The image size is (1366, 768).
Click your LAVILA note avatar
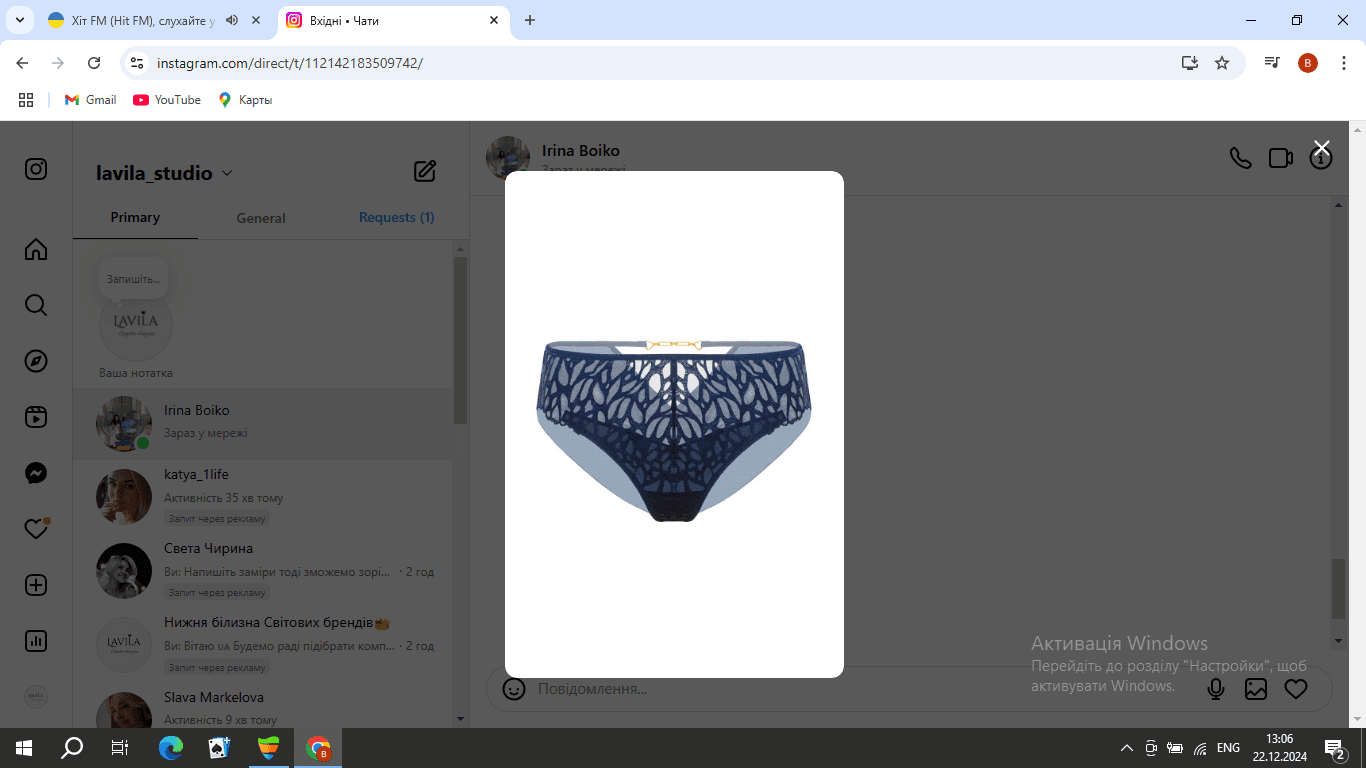pos(136,324)
